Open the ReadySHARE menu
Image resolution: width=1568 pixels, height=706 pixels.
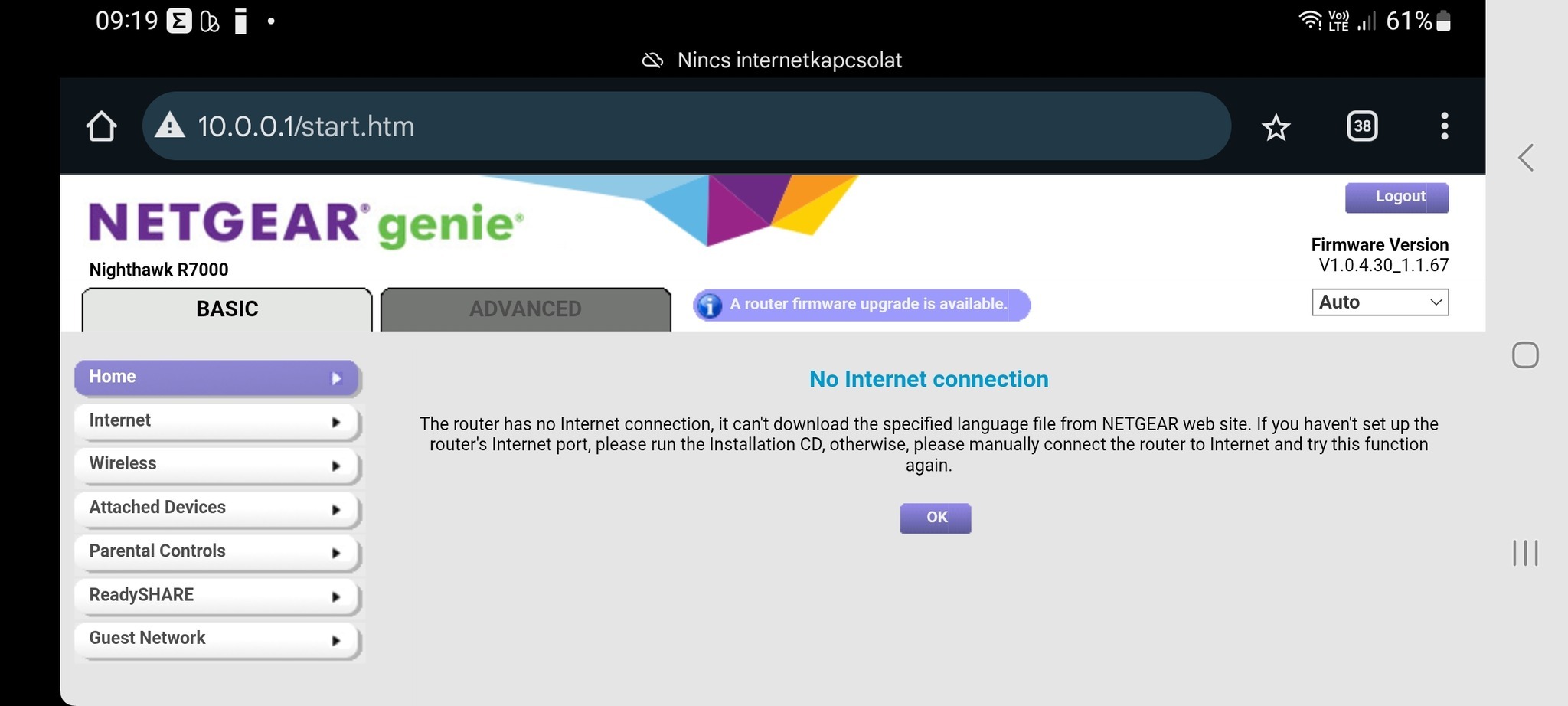coord(217,597)
